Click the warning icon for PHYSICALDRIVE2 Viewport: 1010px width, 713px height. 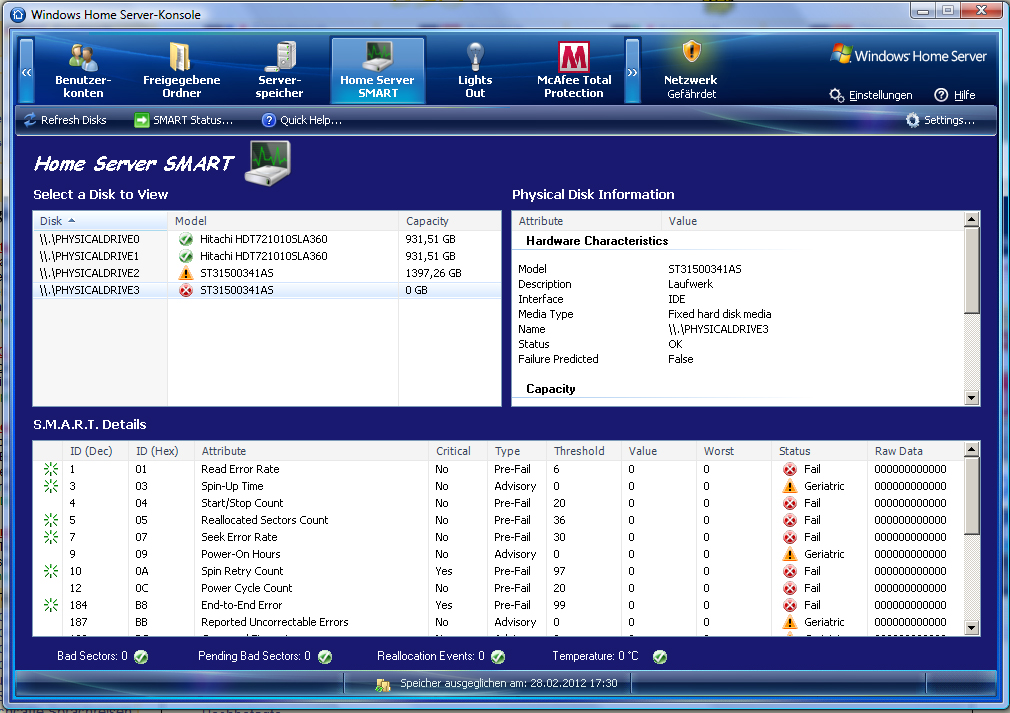pyautogui.click(x=186, y=273)
